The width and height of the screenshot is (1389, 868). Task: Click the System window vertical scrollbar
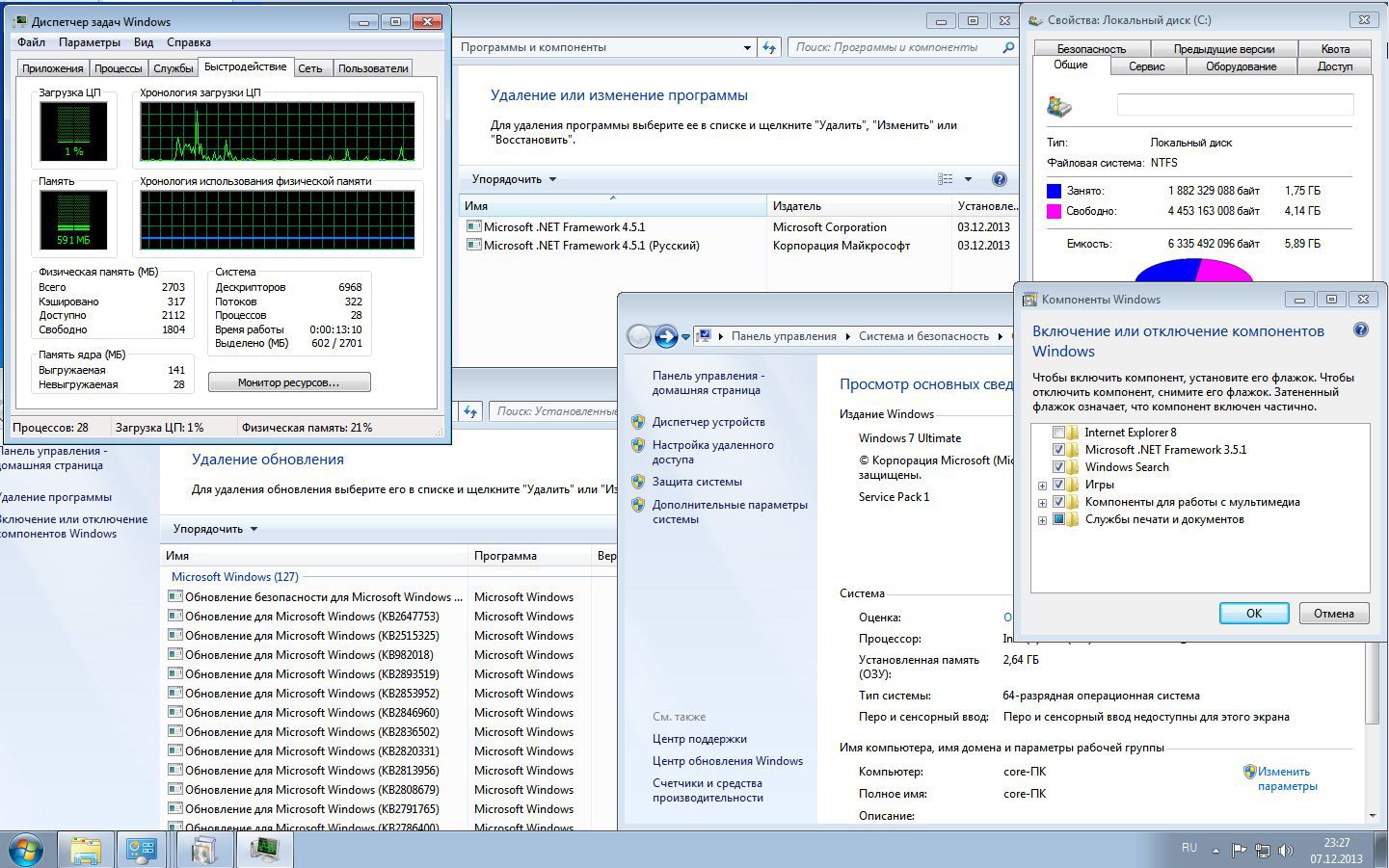[x=1372, y=684]
